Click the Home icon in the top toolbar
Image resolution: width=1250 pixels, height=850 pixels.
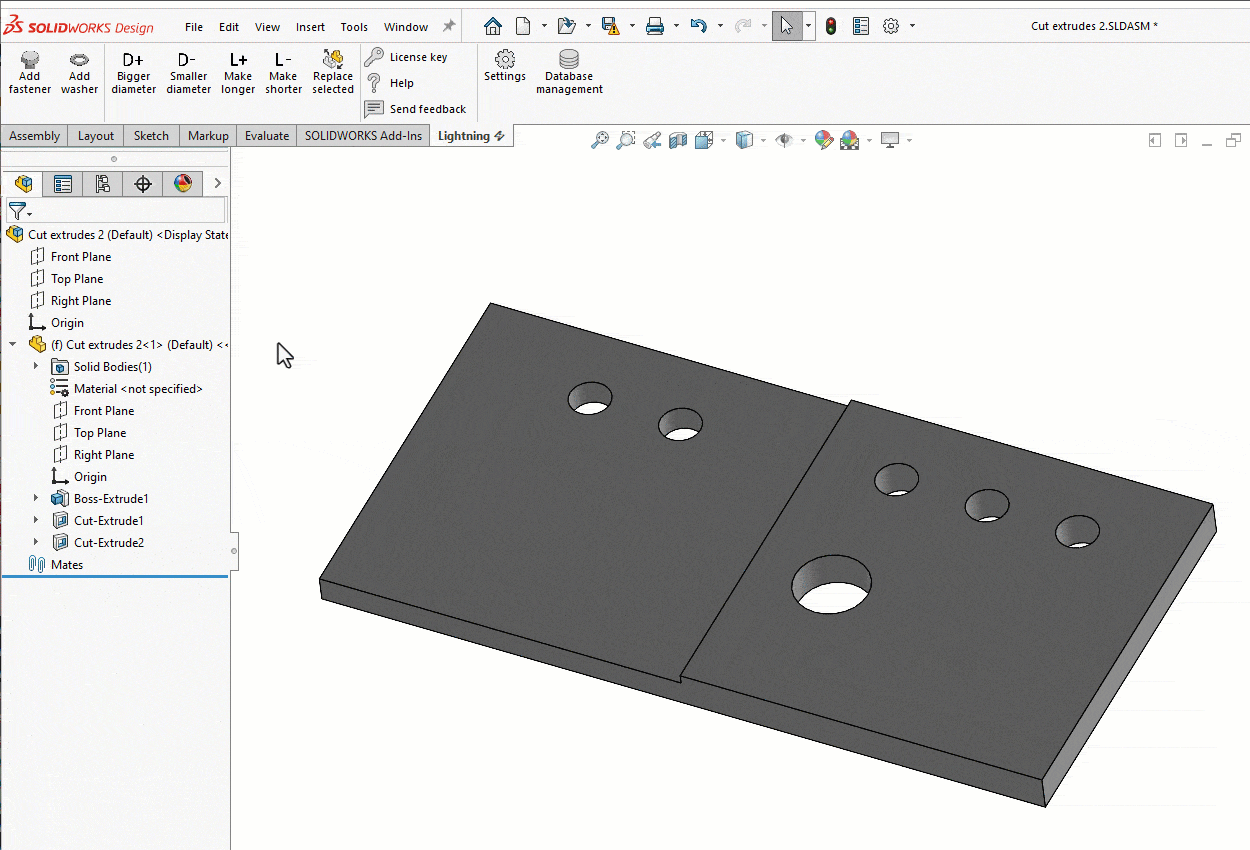pyautogui.click(x=492, y=27)
